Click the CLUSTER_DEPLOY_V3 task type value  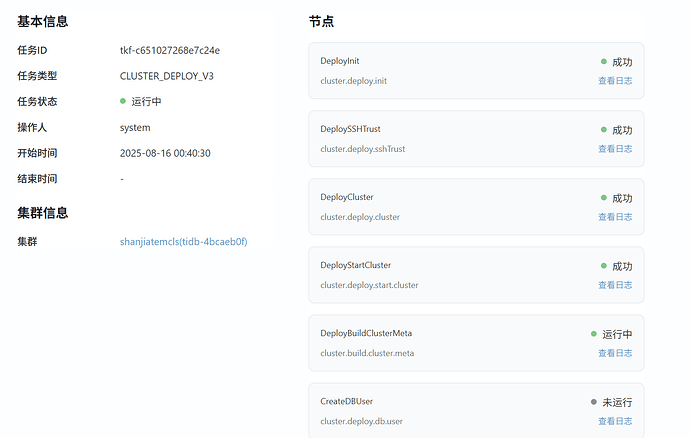click(167, 76)
